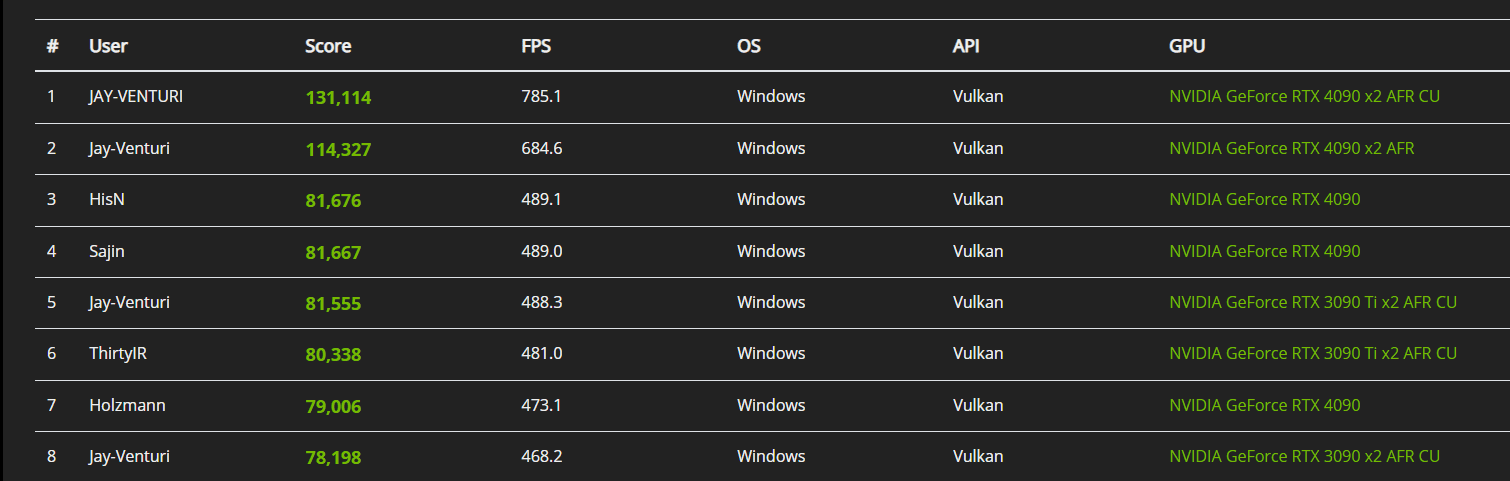
Task: Click HisN's GeForce RTX 4090 GPU link
Action: [1264, 199]
